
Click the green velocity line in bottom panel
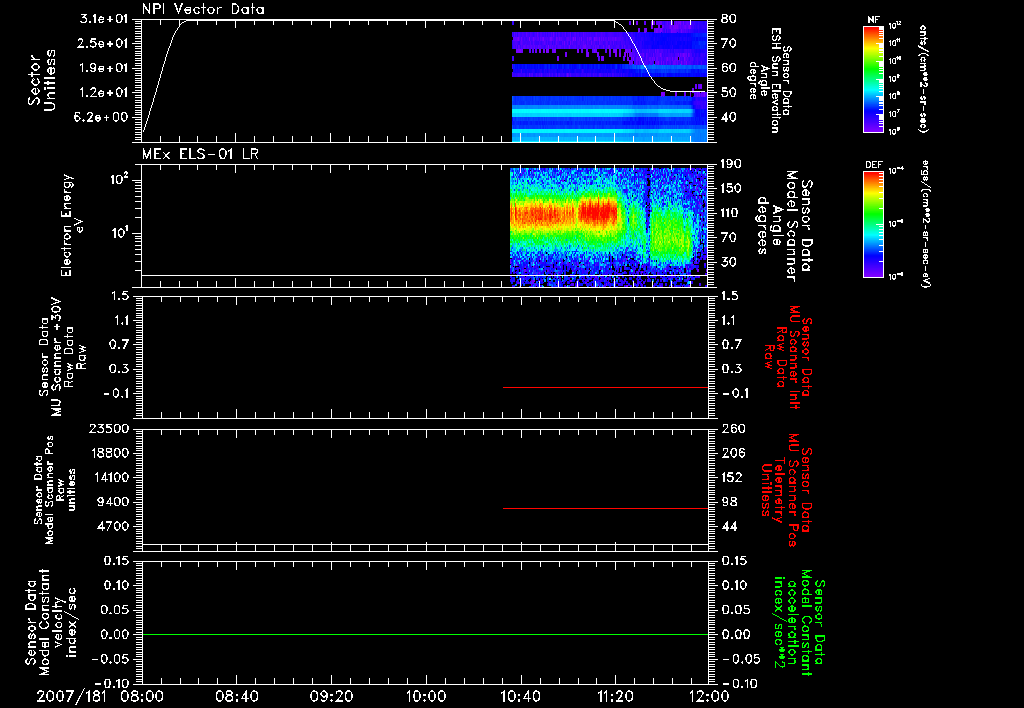click(424, 634)
